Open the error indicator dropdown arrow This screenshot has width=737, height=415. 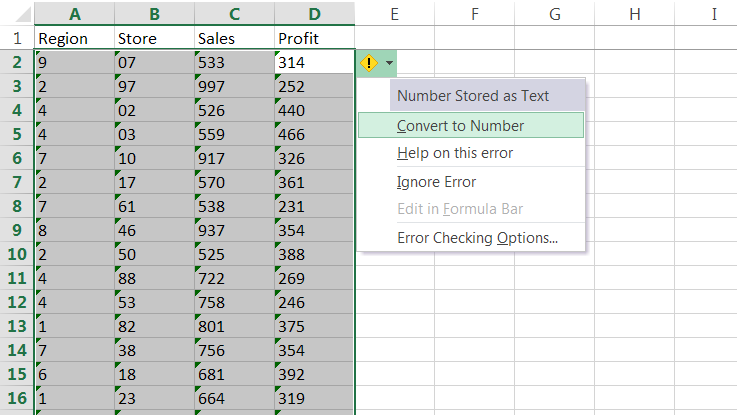coord(389,63)
